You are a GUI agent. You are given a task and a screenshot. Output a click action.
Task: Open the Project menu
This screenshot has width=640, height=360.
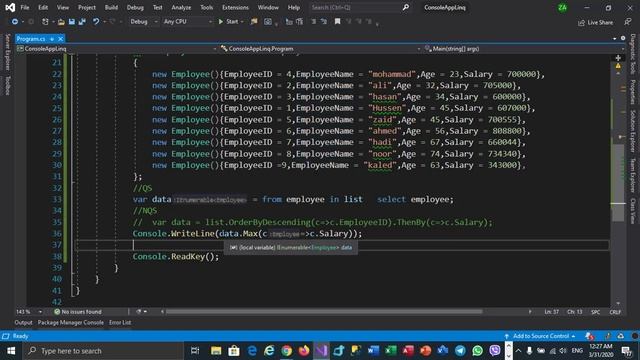pos(87,7)
